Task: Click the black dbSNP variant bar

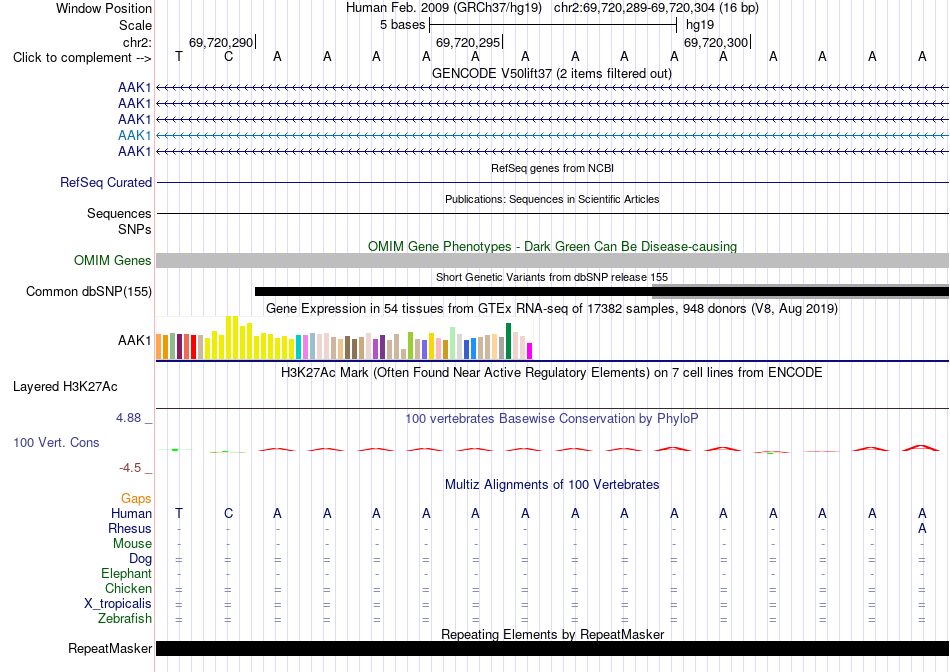Action: (x=602, y=291)
